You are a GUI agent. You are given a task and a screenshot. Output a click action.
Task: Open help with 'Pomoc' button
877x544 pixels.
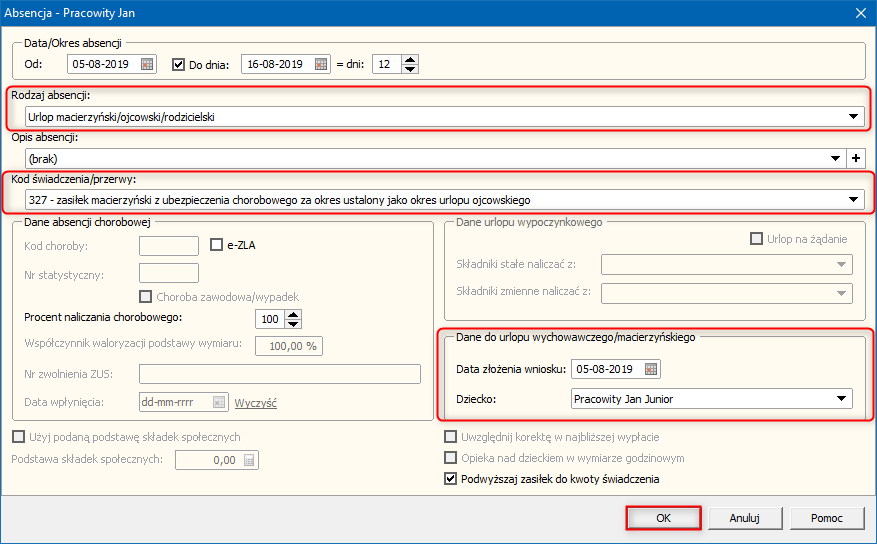pos(826,518)
